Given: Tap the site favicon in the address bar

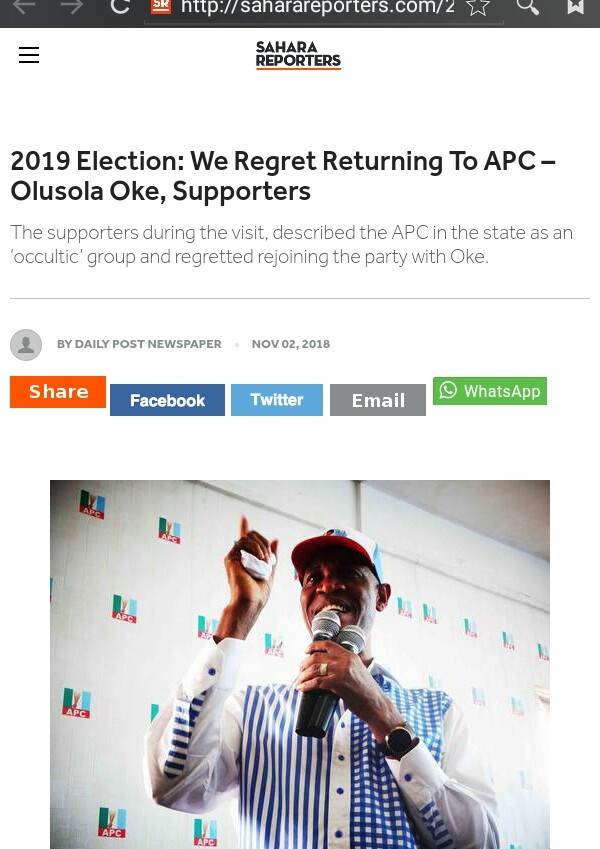Looking at the screenshot, I should click(x=161, y=7).
